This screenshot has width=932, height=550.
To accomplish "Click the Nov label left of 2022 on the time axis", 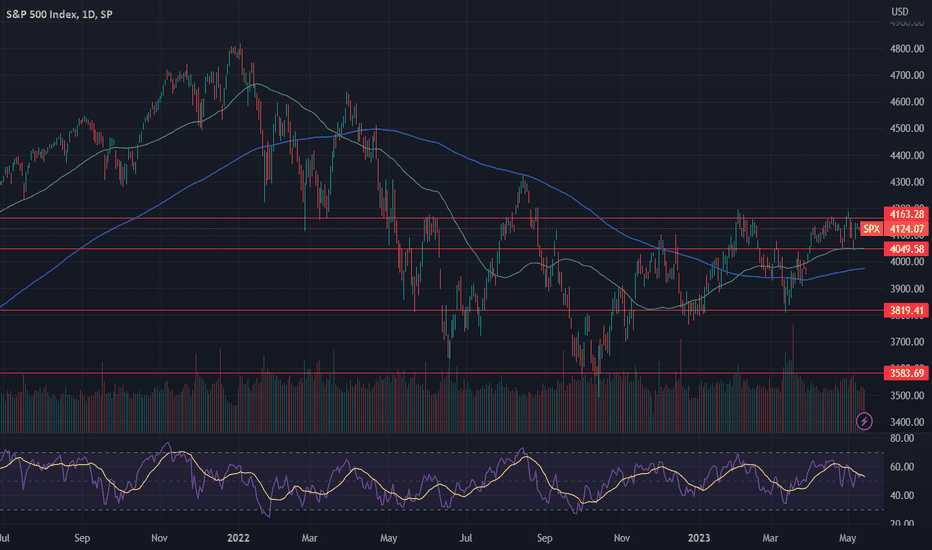I will (159, 538).
